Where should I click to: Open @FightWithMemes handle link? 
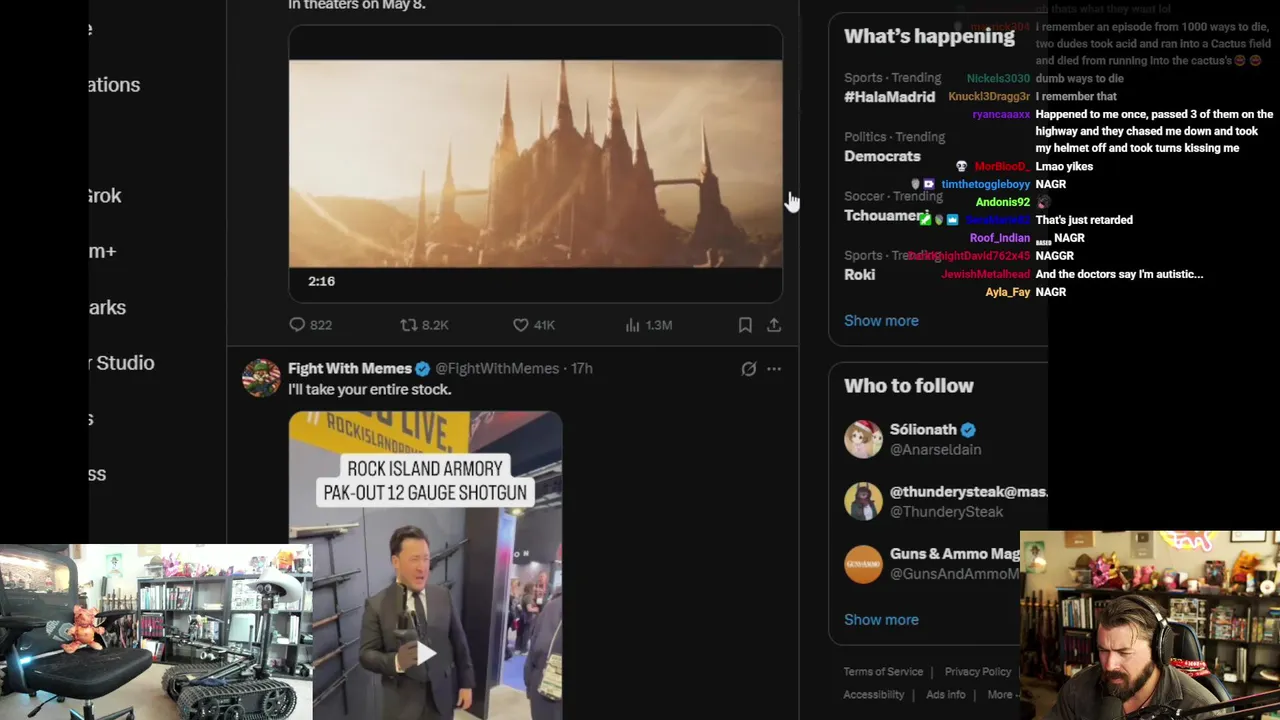point(497,368)
